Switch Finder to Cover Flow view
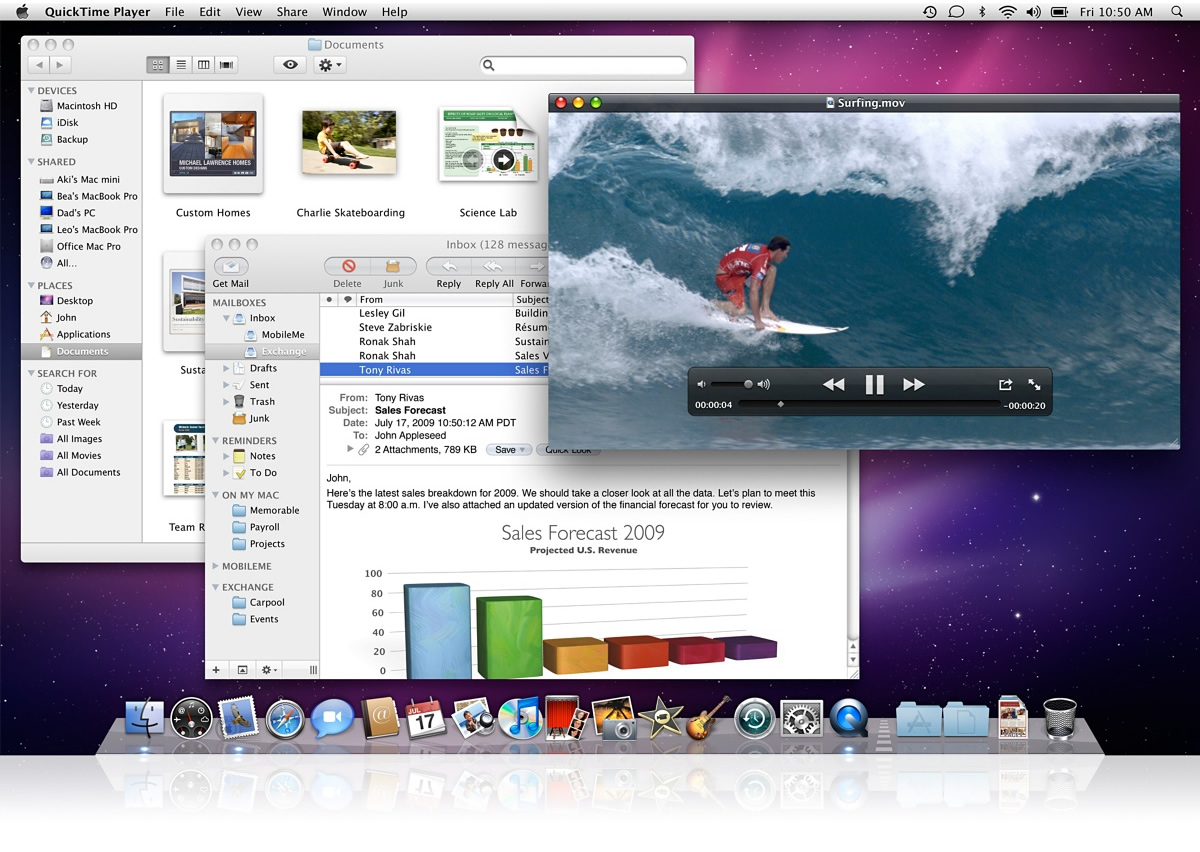The image size is (1200, 852). [x=227, y=65]
